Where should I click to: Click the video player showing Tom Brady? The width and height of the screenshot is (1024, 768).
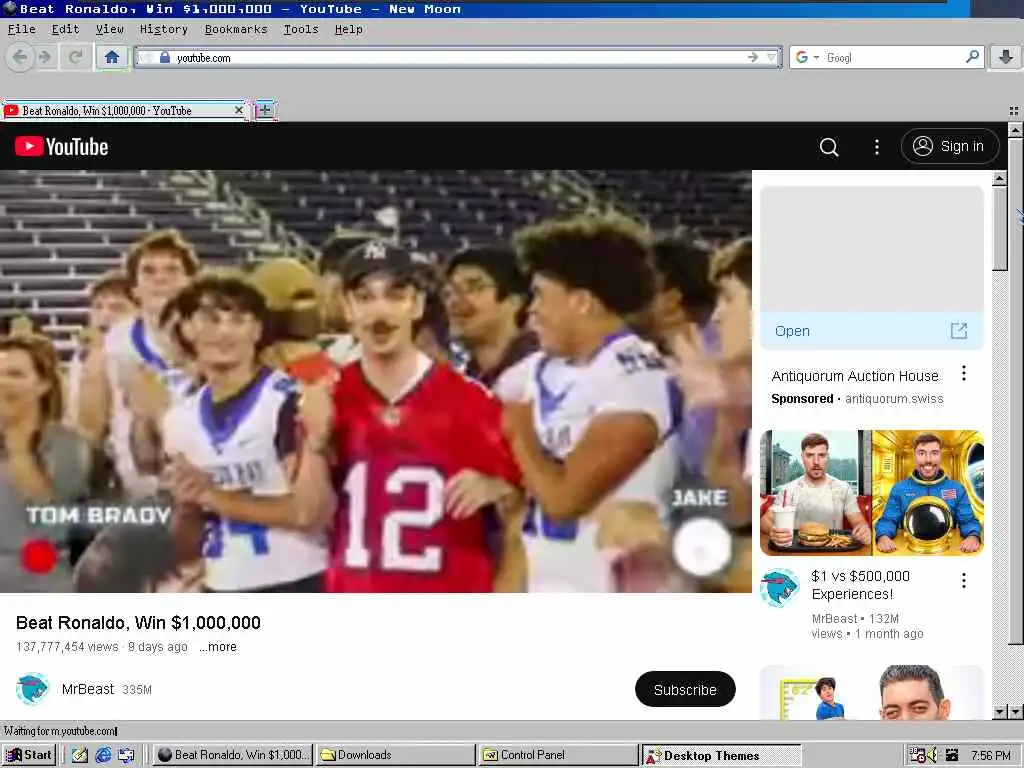(x=376, y=381)
